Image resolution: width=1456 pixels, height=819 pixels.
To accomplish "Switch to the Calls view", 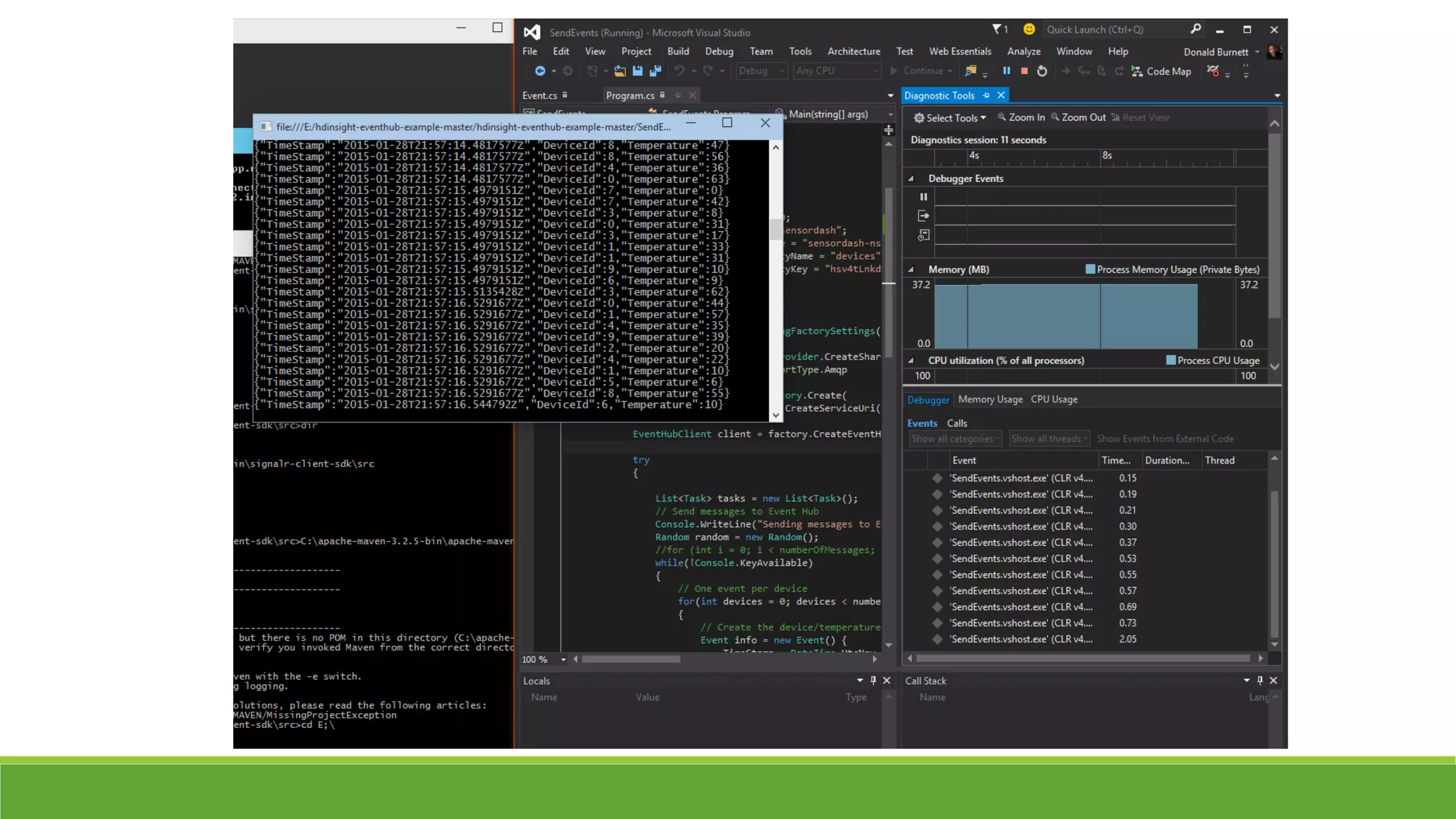I will [957, 423].
